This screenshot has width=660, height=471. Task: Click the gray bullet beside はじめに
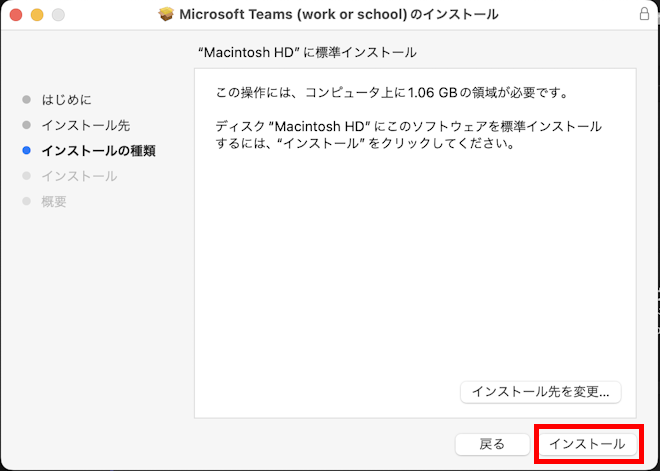pos(26,99)
